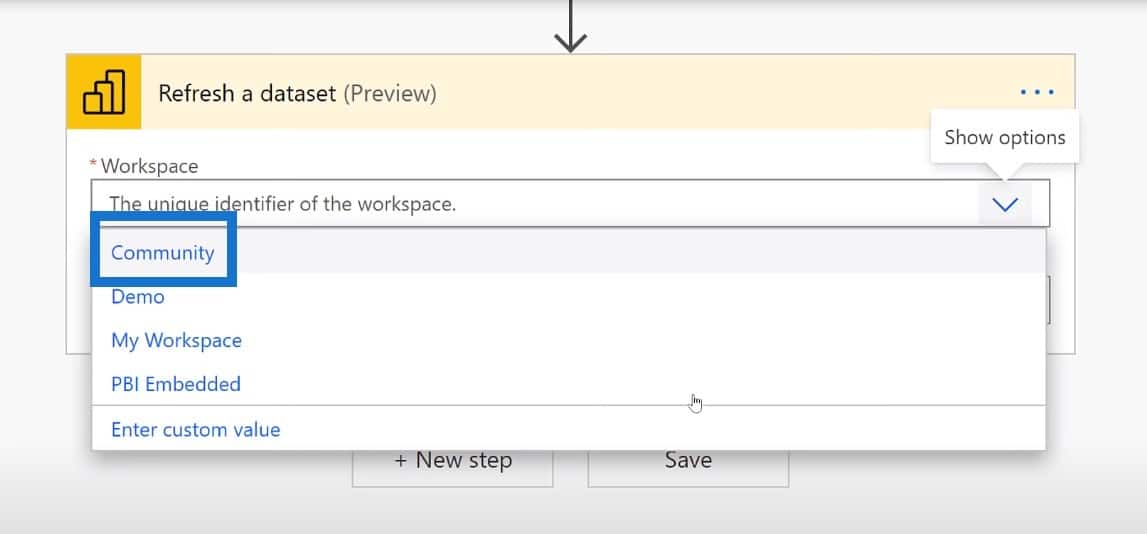Screen dimensions: 1147x534
Task: Click the Save button
Action: [688, 467]
